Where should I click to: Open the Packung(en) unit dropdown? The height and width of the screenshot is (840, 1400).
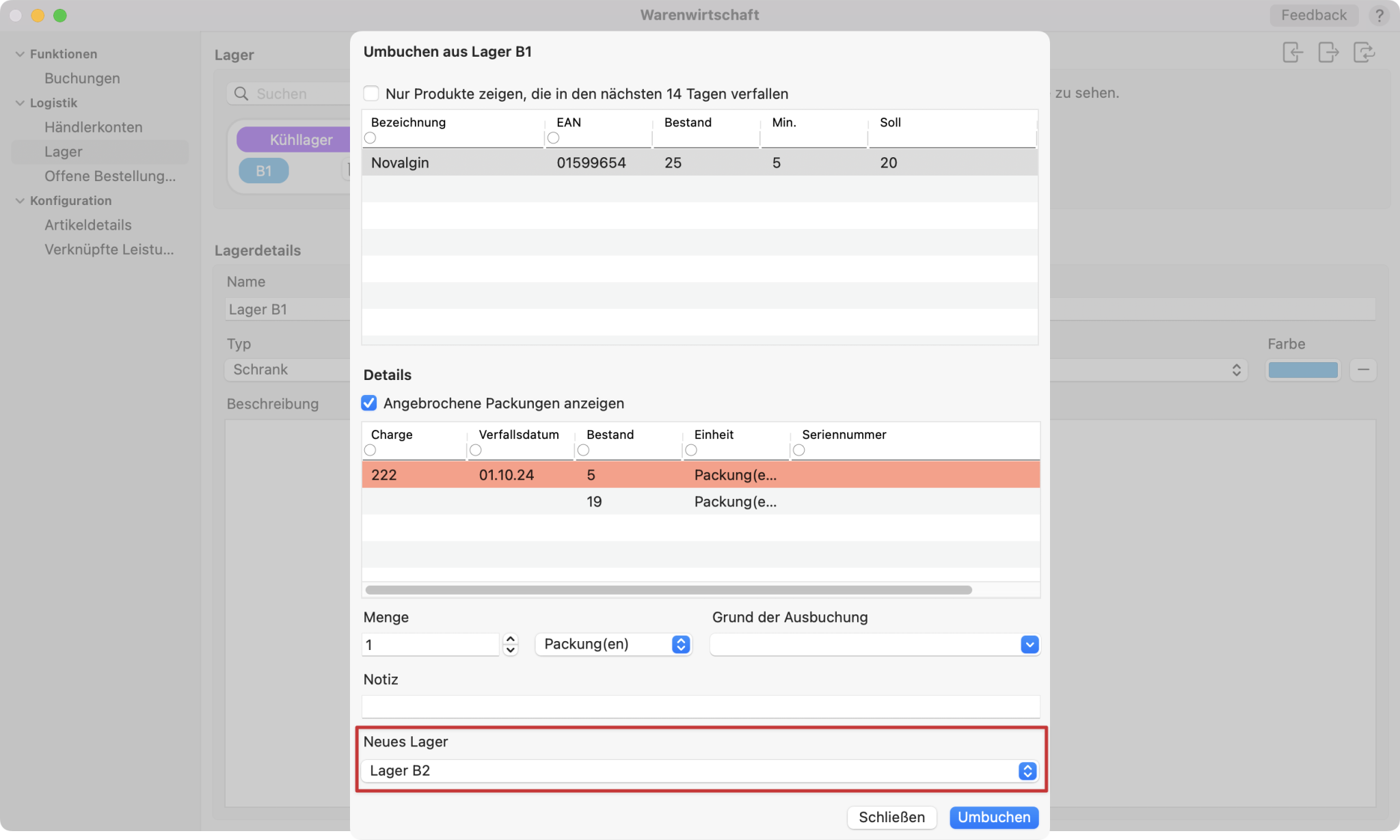tap(613, 645)
